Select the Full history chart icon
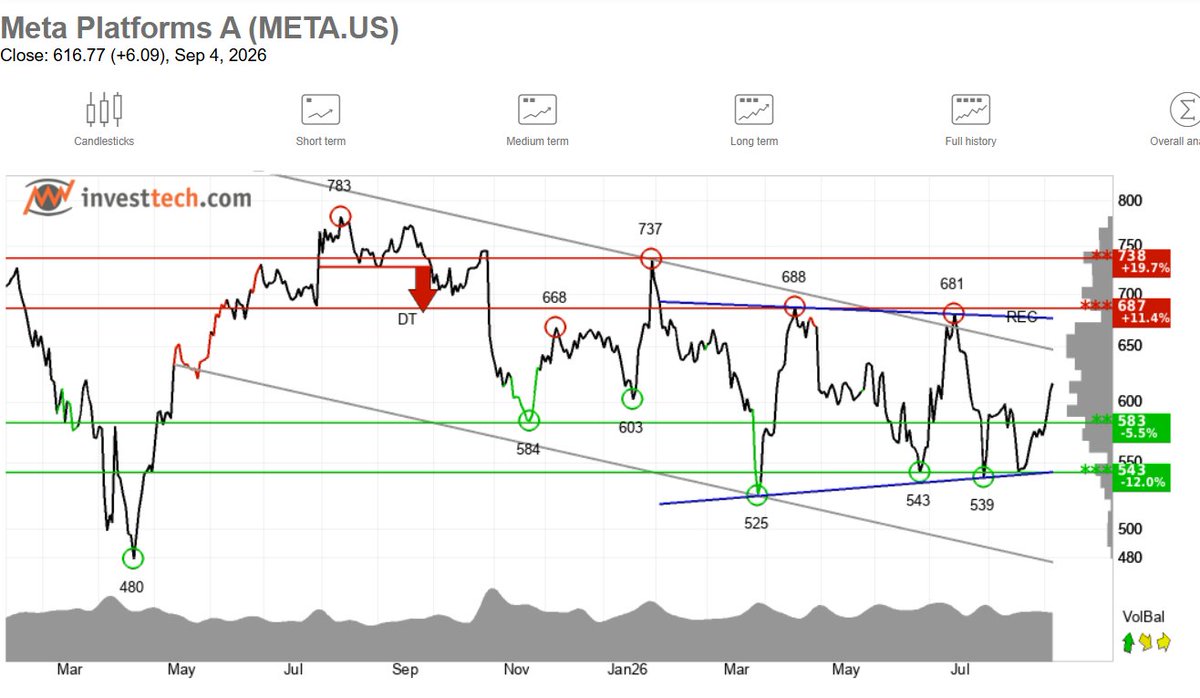The image size is (1200, 698). pyautogui.click(x=970, y=109)
